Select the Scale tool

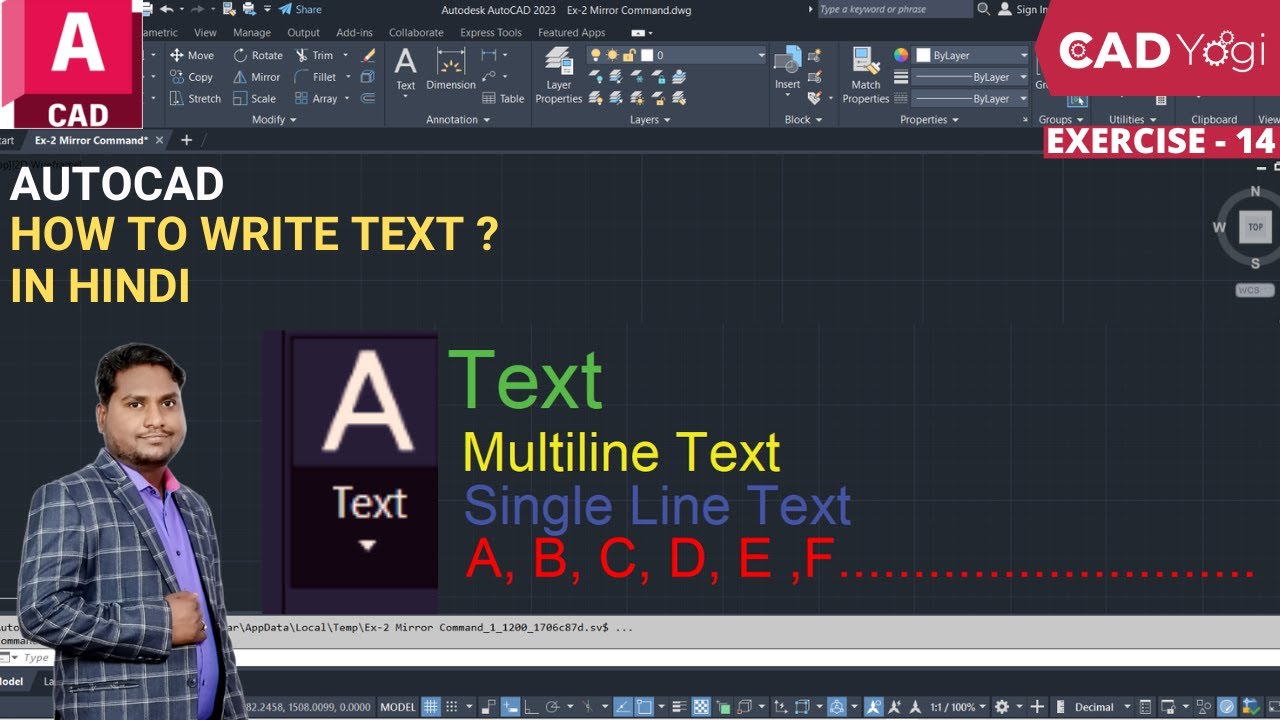[x=255, y=99]
